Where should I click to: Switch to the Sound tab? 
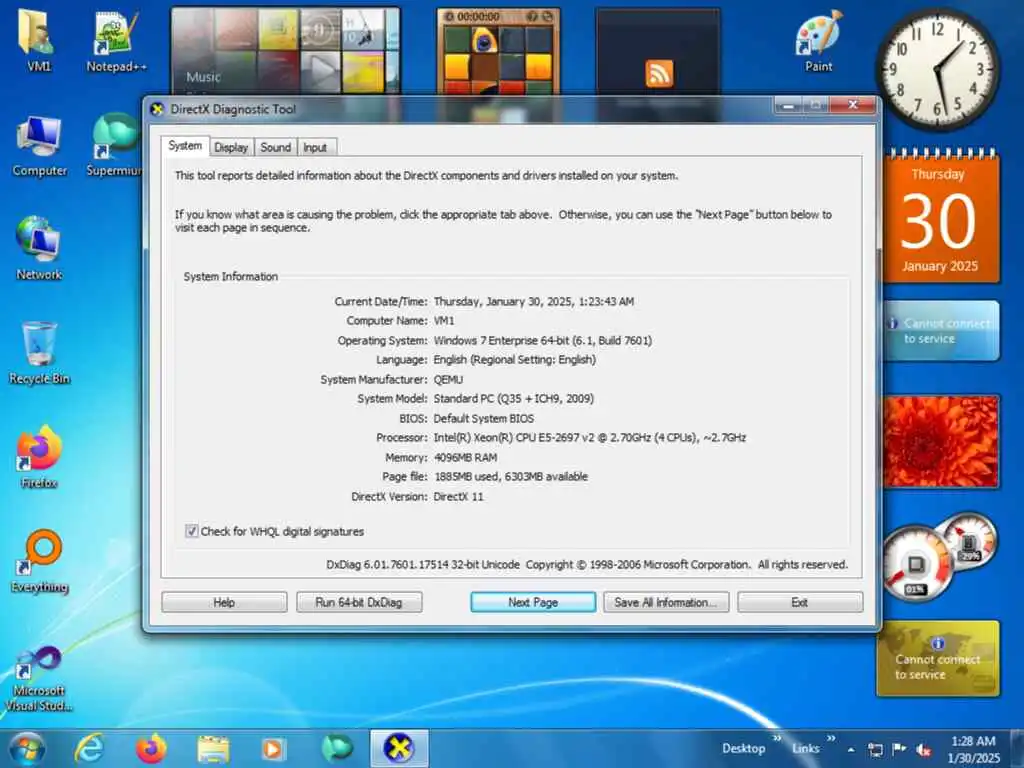[x=276, y=148]
